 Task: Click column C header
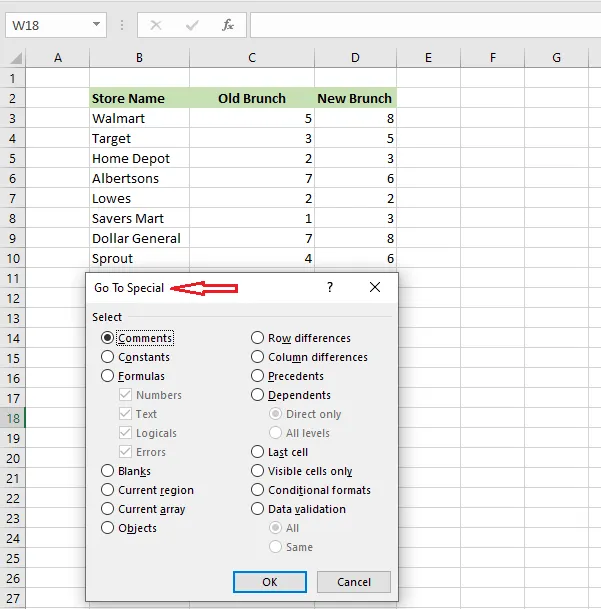coord(252,58)
